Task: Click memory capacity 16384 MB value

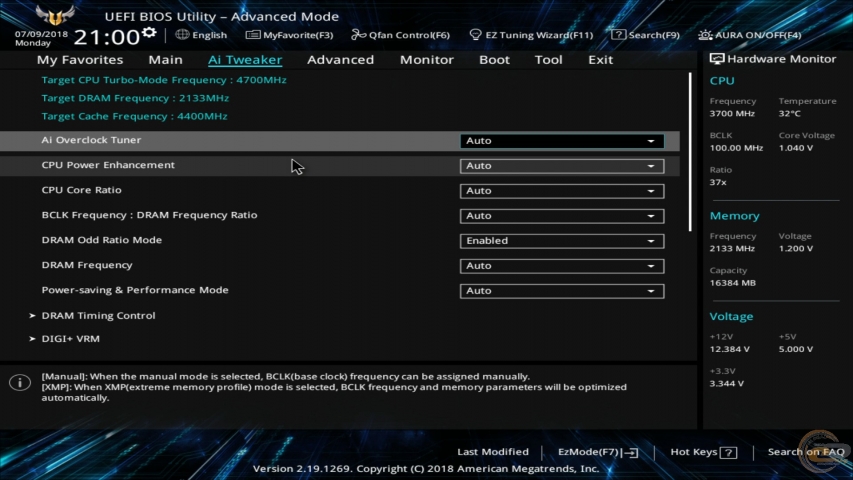Action: [x=733, y=283]
